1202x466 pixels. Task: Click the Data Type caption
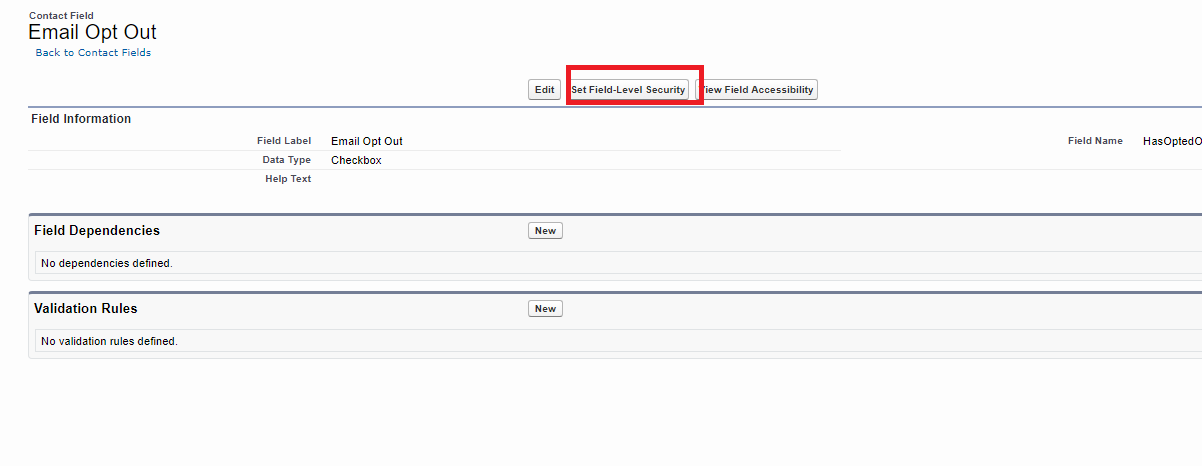coord(287,160)
